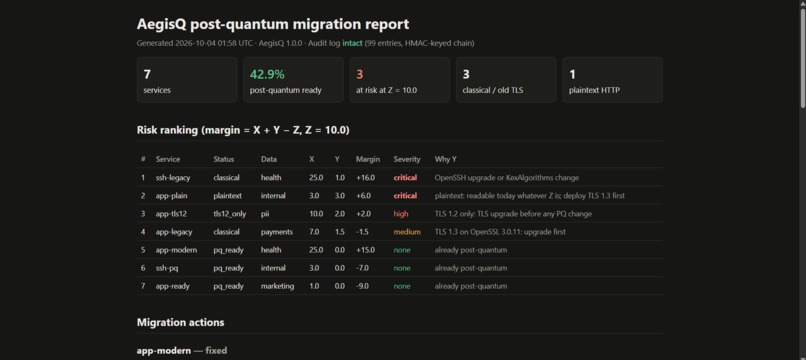
Task: Click the 'marketing' data cell
Action: (x=277, y=286)
